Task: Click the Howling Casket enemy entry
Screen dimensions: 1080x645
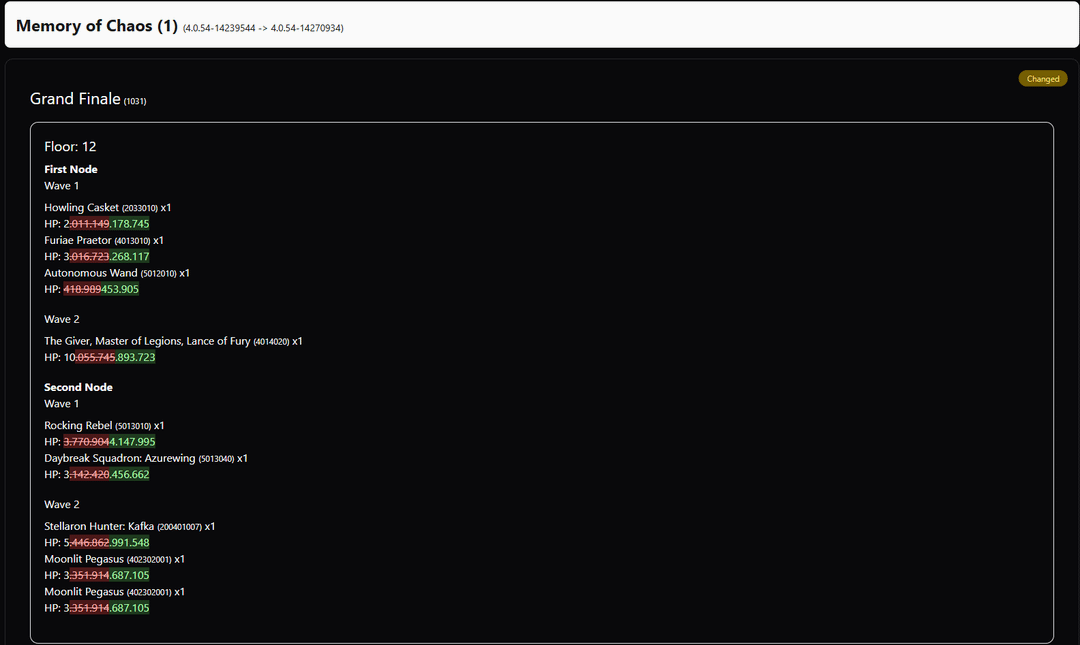Action: point(107,207)
